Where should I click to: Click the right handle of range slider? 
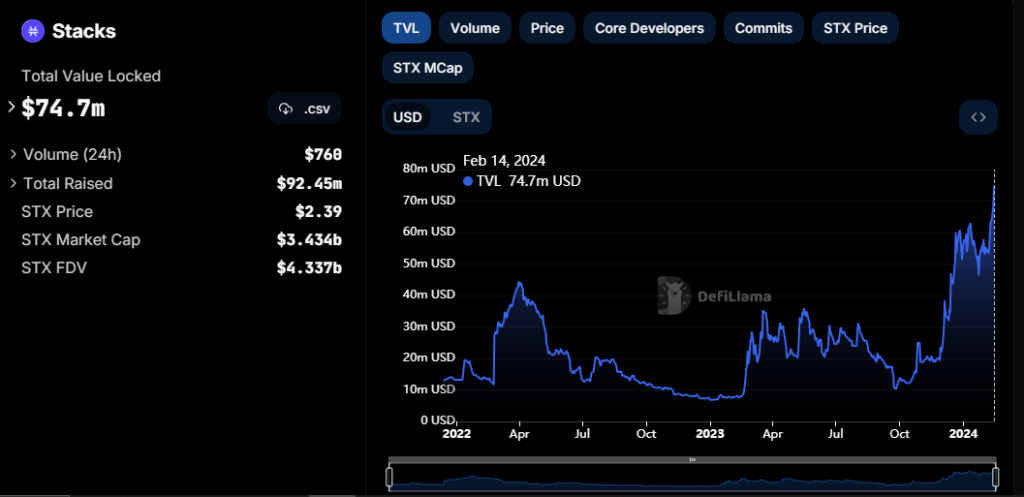995,476
